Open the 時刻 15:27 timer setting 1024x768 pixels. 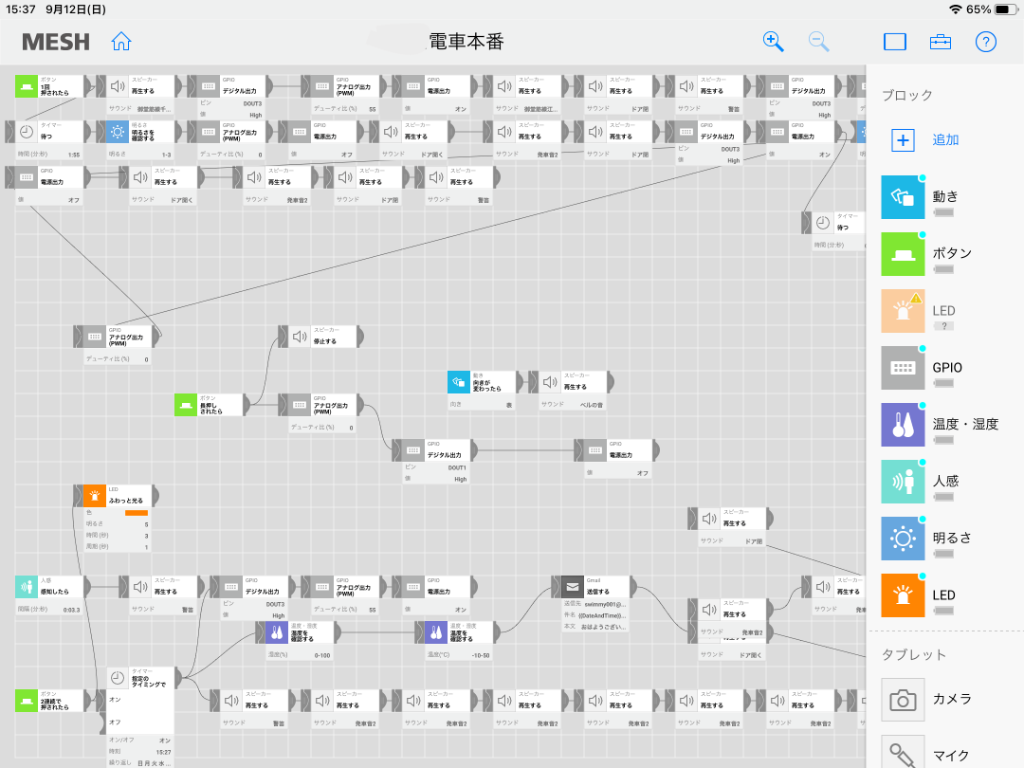coord(140,752)
